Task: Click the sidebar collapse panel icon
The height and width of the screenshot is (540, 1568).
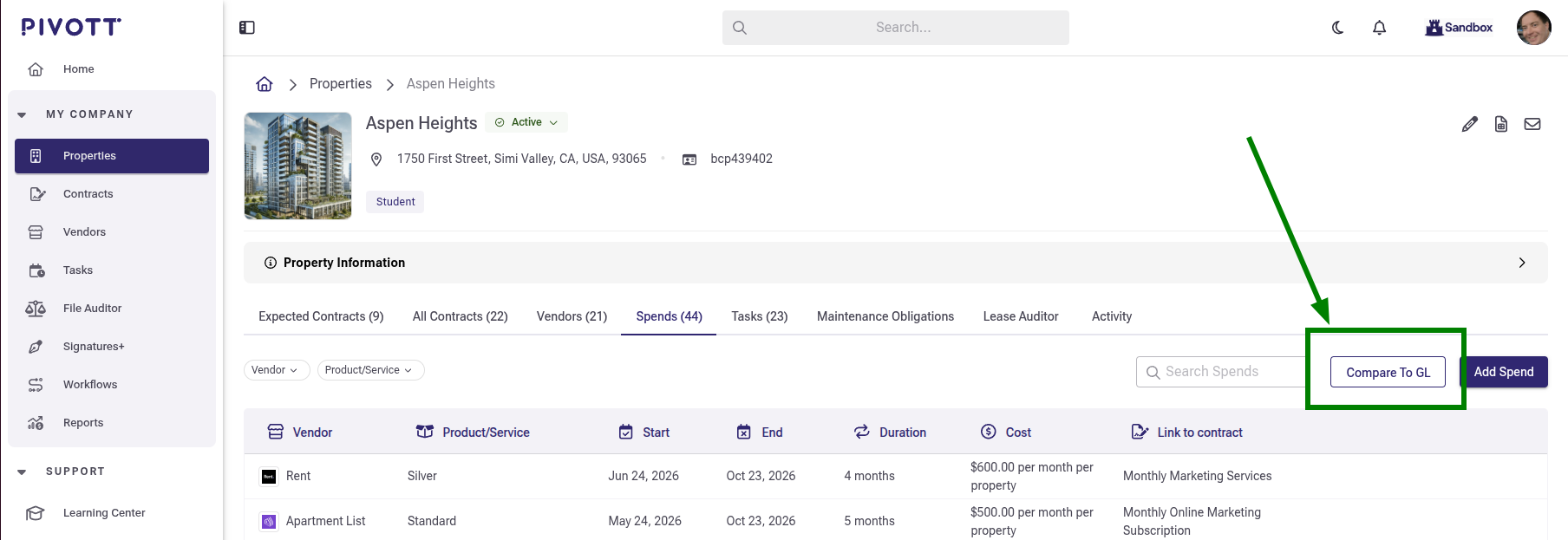Action: click(247, 28)
